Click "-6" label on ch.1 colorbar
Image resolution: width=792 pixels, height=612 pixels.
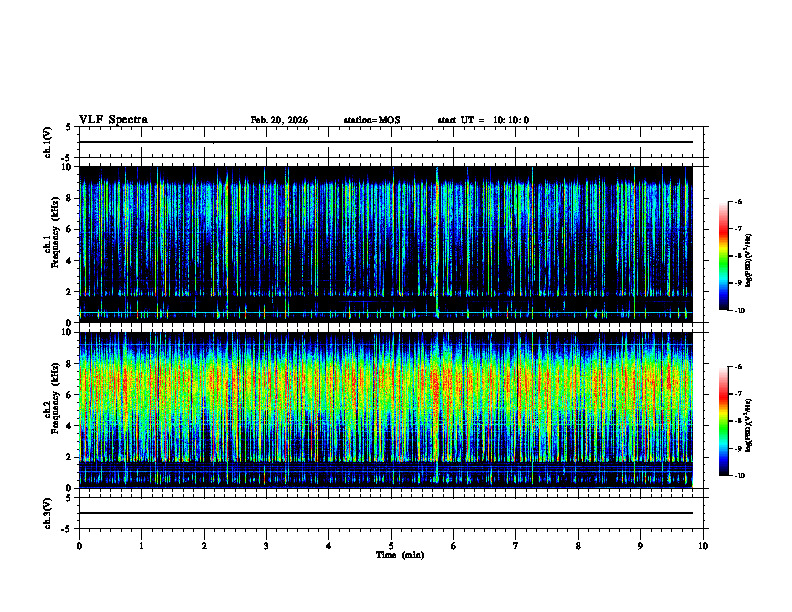point(738,201)
